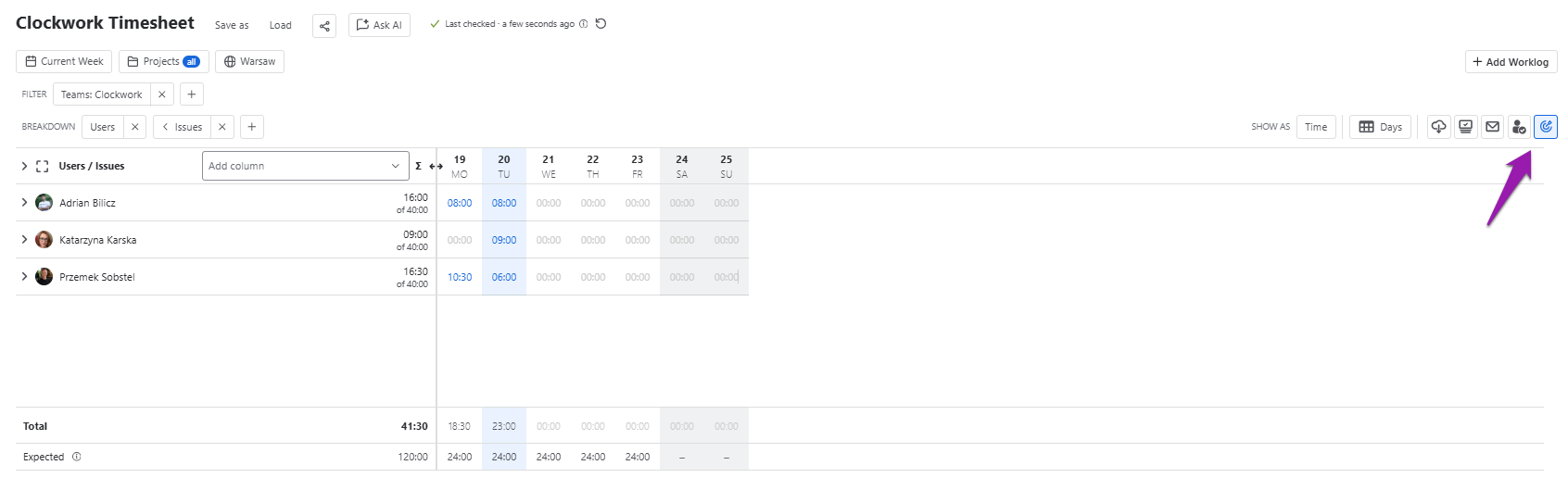Viewport: 1568px width, 503px height.
Task: Click Adrian Bilicz's avatar
Action: 44,203
